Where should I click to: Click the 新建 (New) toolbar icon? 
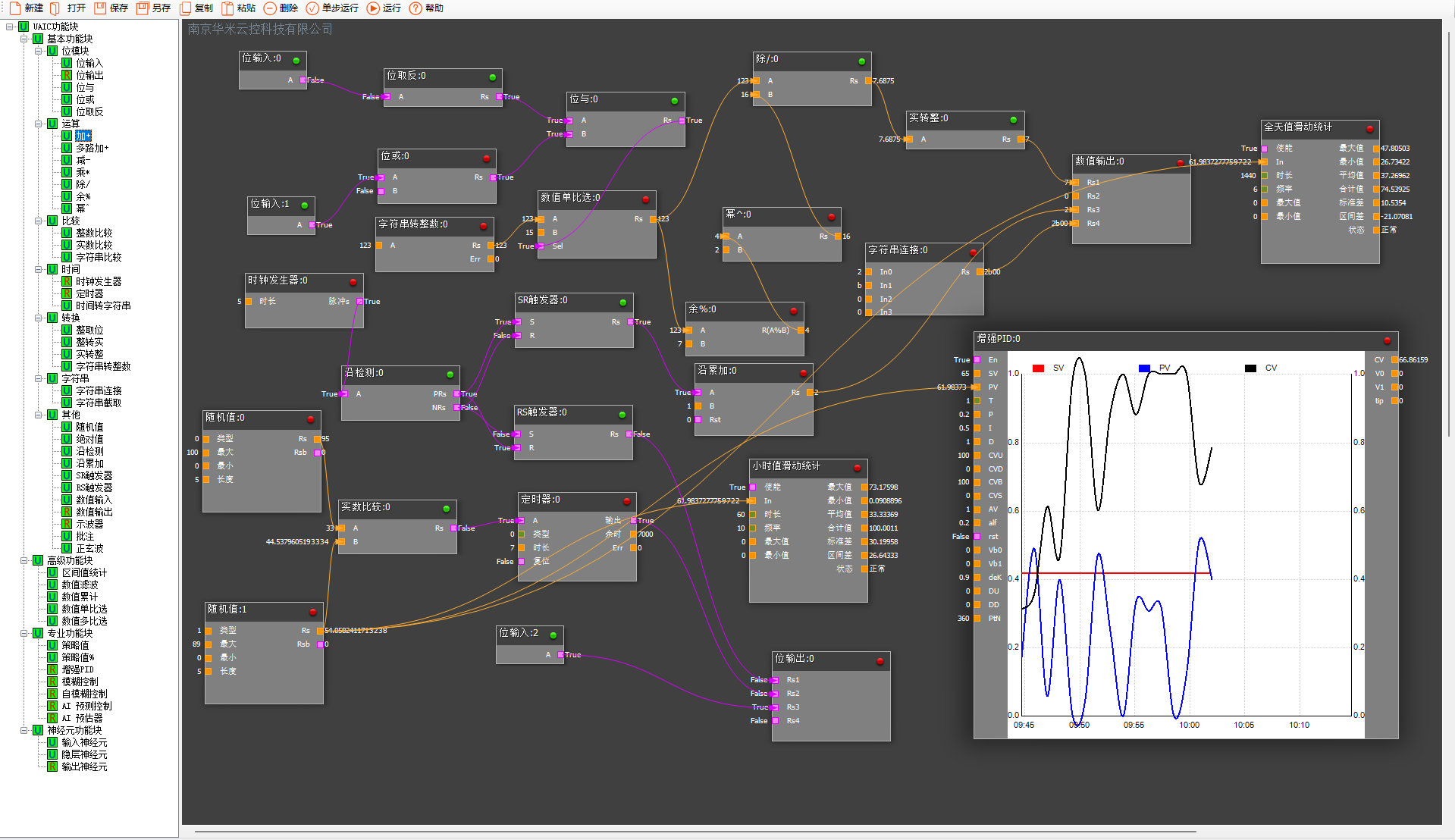tap(15, 8)
